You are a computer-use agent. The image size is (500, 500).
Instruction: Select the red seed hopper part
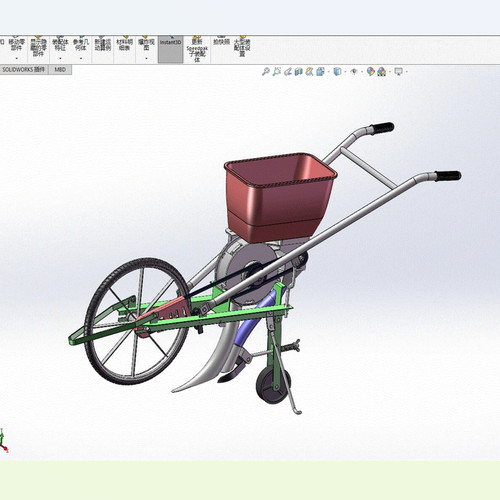point(280,198)
